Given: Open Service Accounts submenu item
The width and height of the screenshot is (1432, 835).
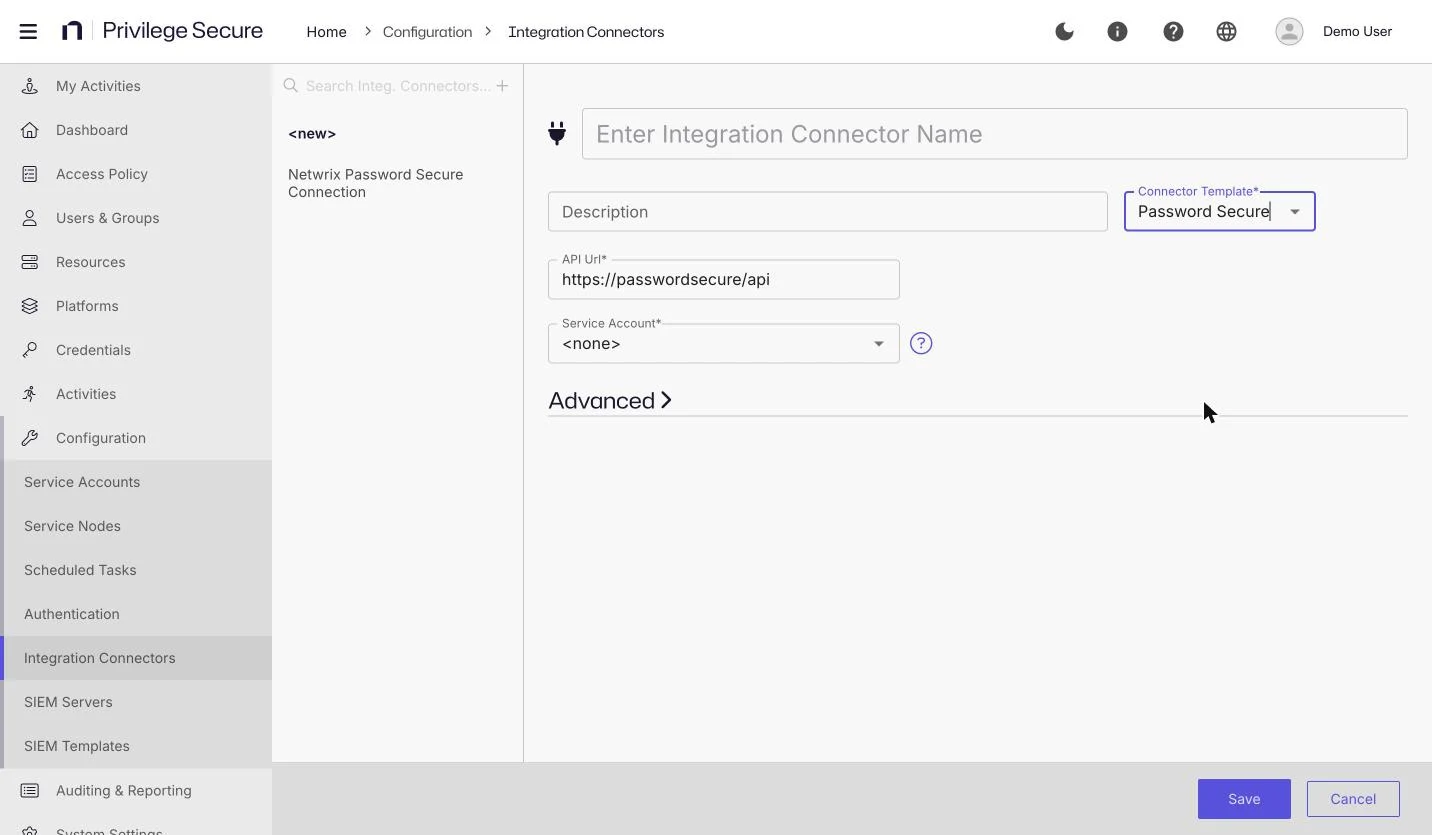Looking at the screenshot, I should [136, 482].
